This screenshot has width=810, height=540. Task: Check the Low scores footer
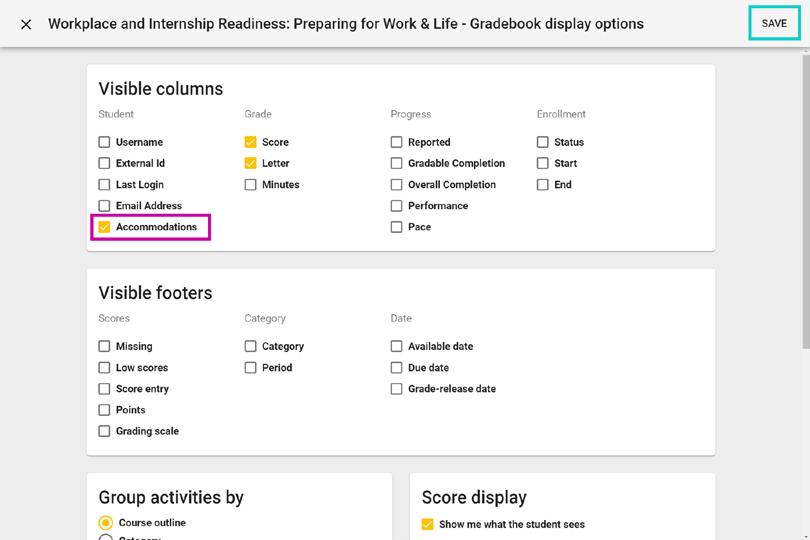pos(104,367)
